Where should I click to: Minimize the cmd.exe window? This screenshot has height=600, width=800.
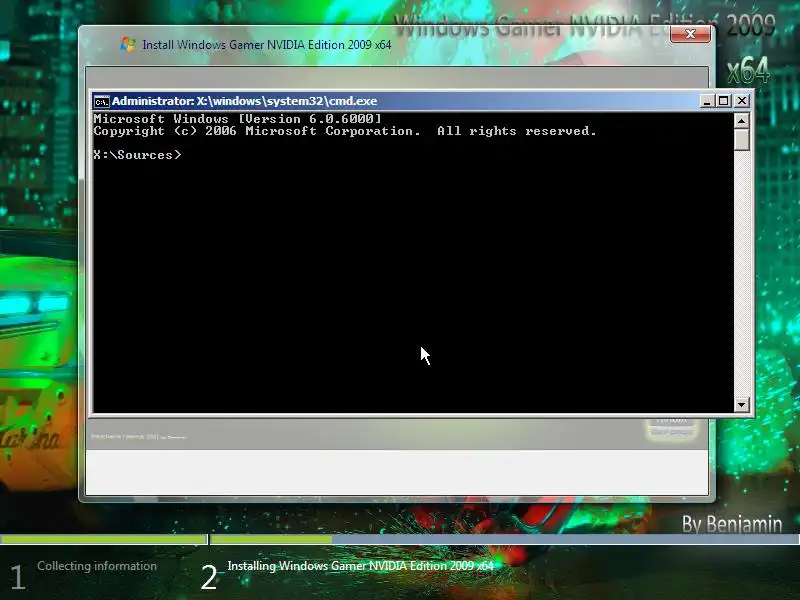click(707, 101)
